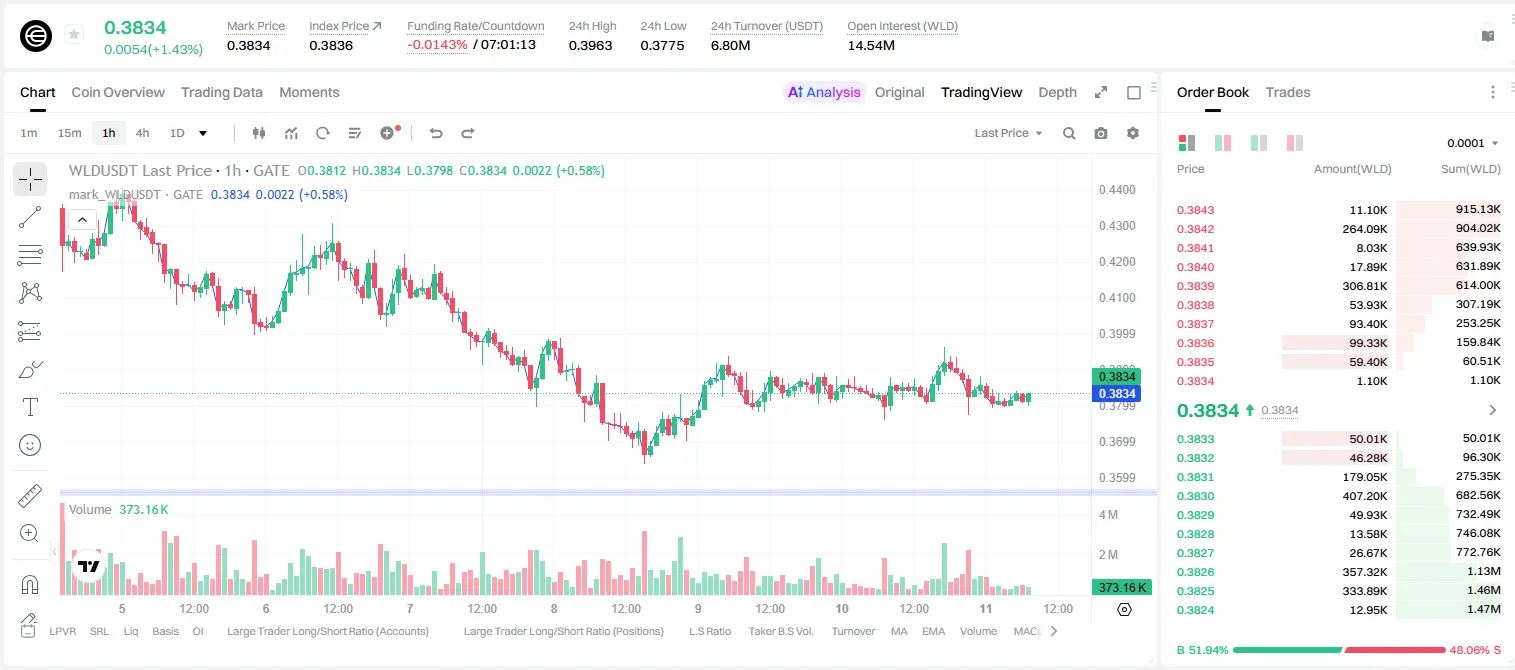Image resolution: width=1515 pixels, height=670 pixels.
Task: Open the Last Price dropdown
Action: [1008, 133]
